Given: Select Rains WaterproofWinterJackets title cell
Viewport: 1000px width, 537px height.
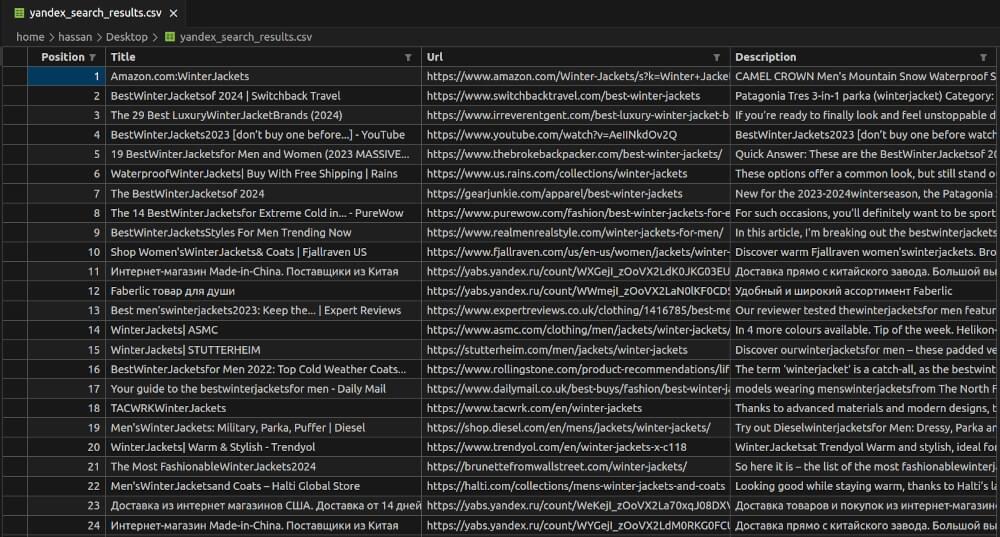Looking at the screenshot, I should click(263, 173).
